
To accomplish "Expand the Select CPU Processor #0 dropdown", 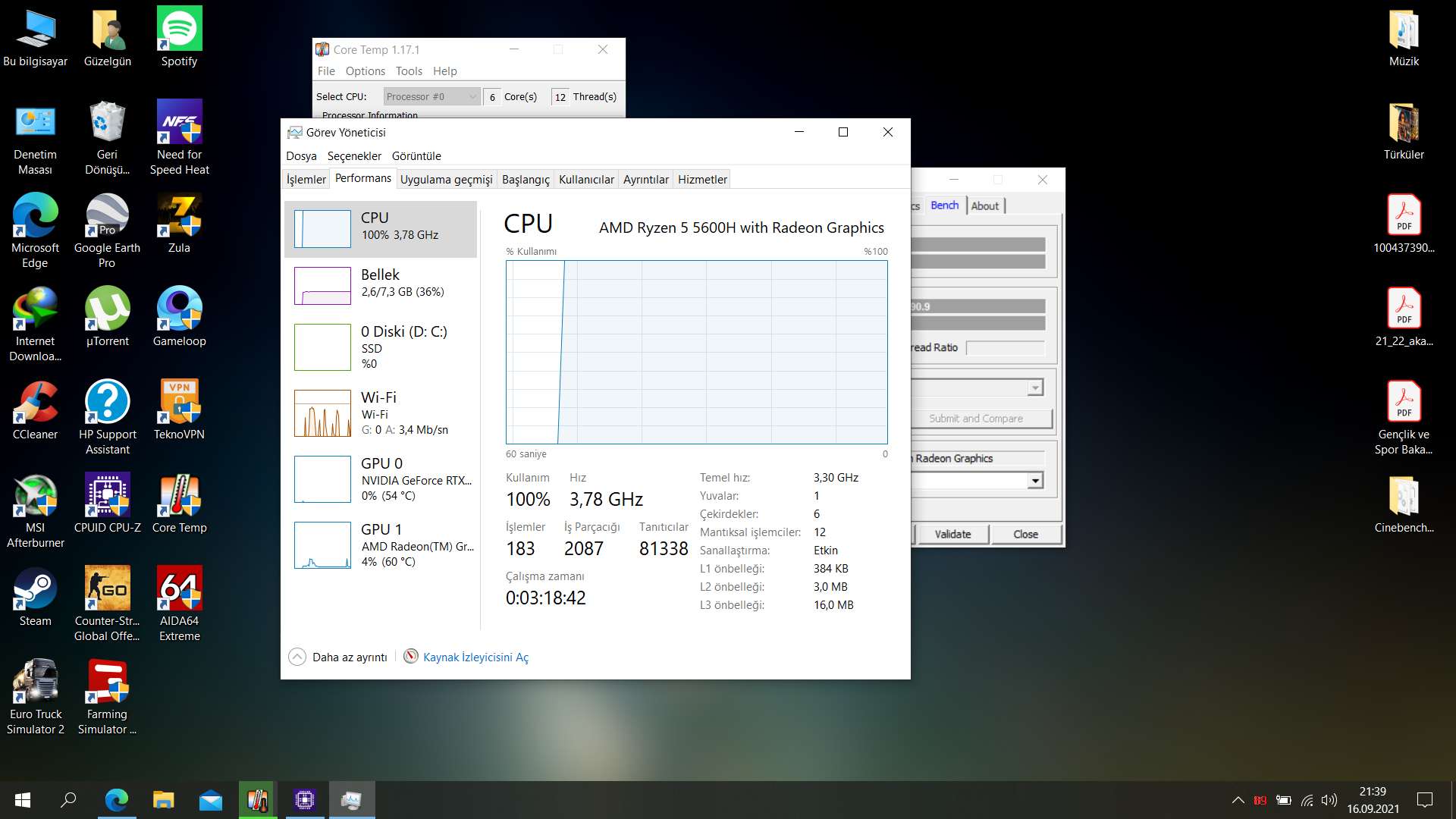I will [x=472, y=97].
